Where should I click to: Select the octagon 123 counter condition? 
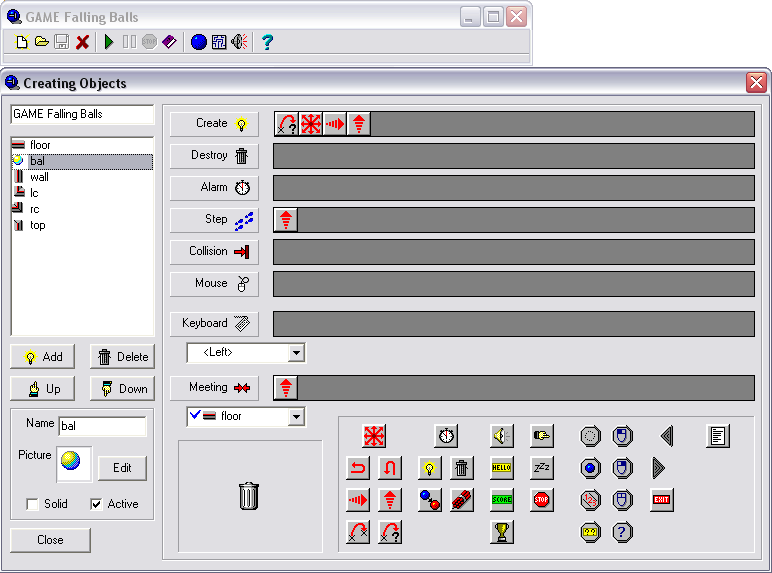click(590, 500)
